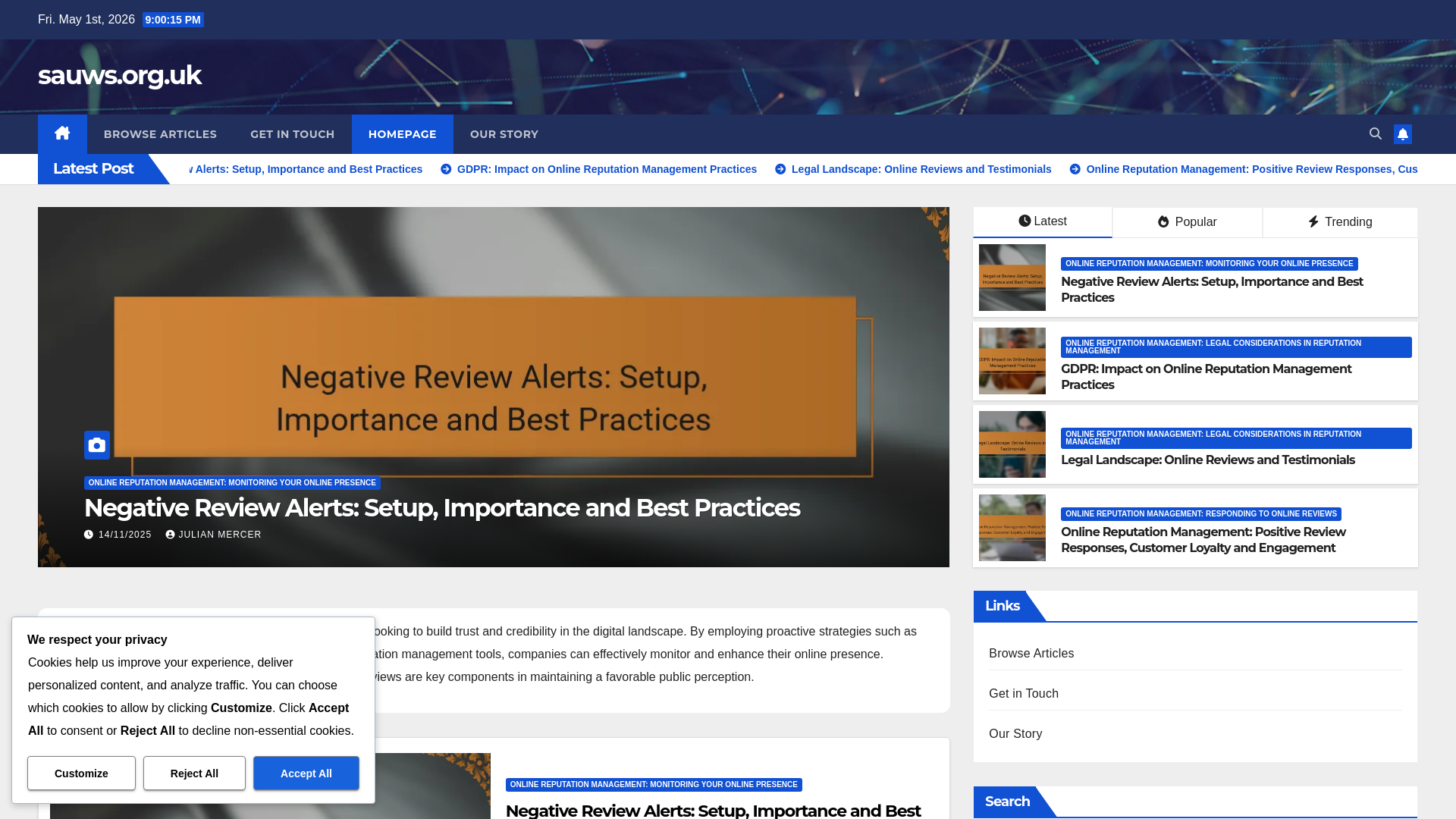
Task: Open the sidebar thumbnail for the Legal Landscape article
Action: tap(1012, 444)
